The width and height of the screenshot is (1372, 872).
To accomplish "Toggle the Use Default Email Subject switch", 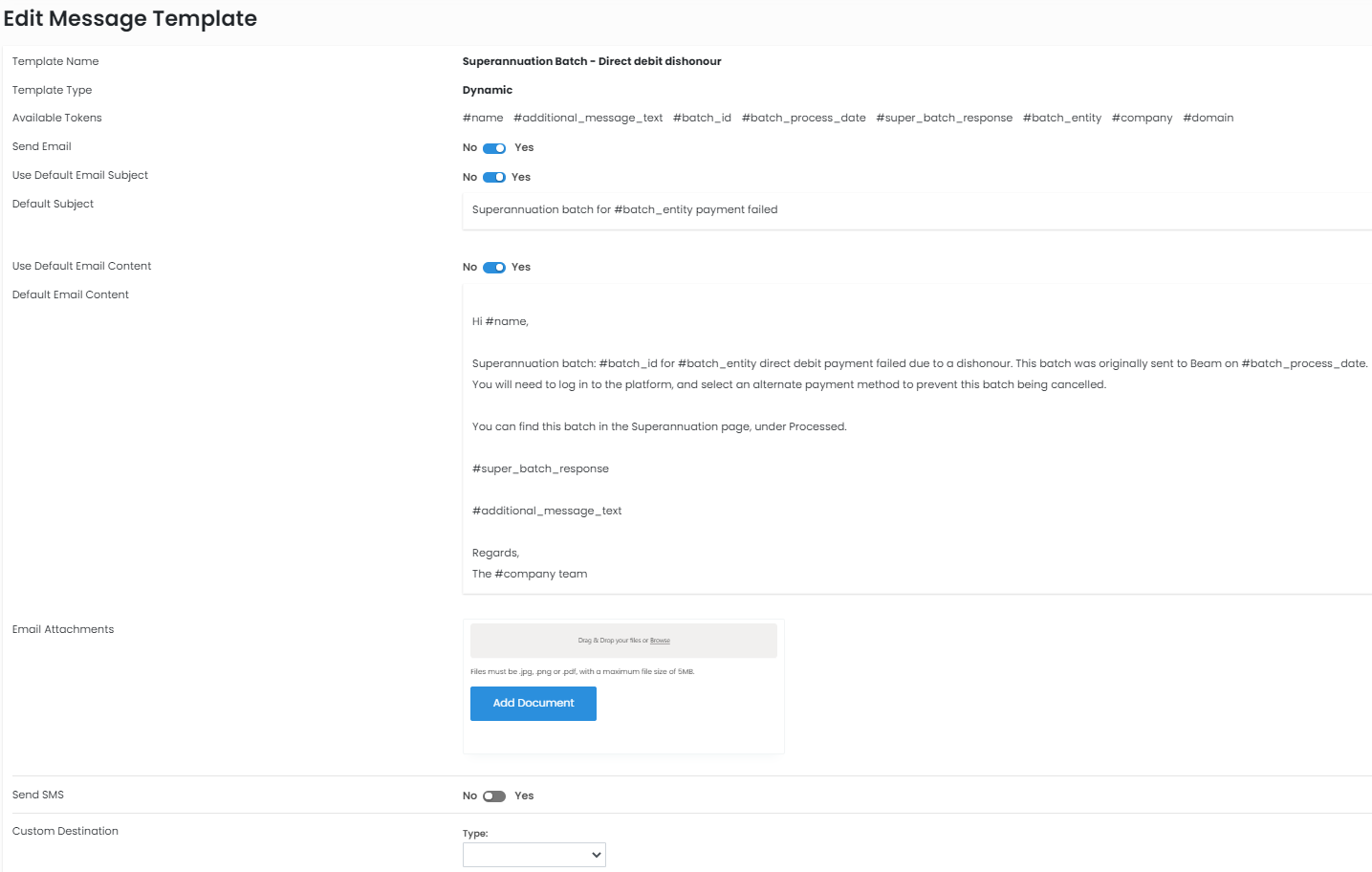I will click(x=494, y=178).
